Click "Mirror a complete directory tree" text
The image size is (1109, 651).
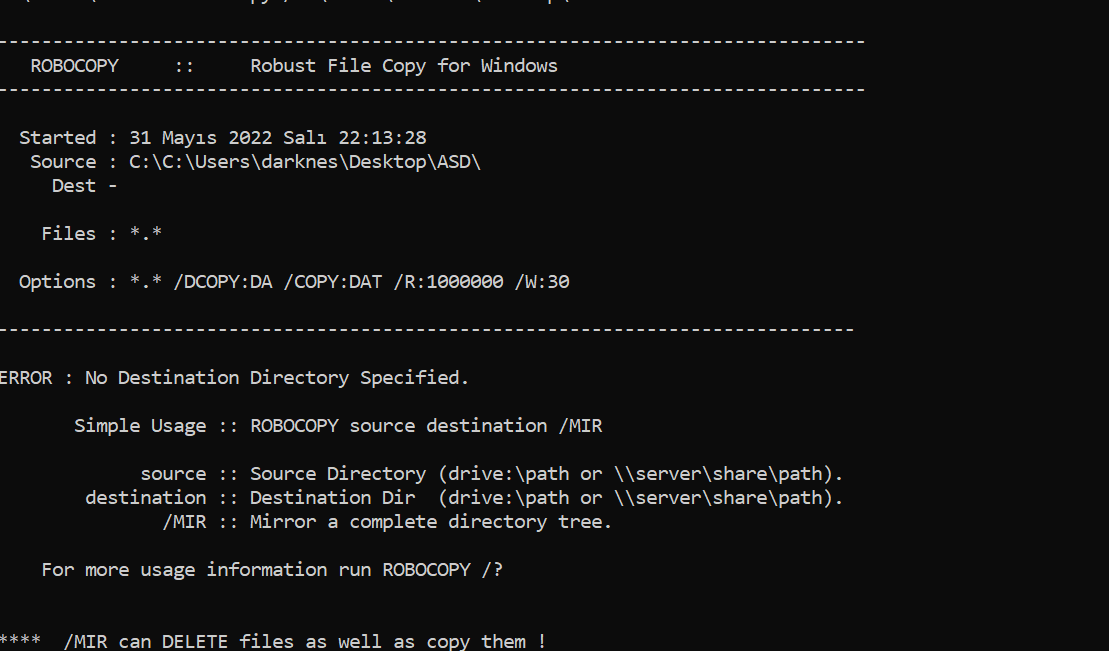(430, 522)
